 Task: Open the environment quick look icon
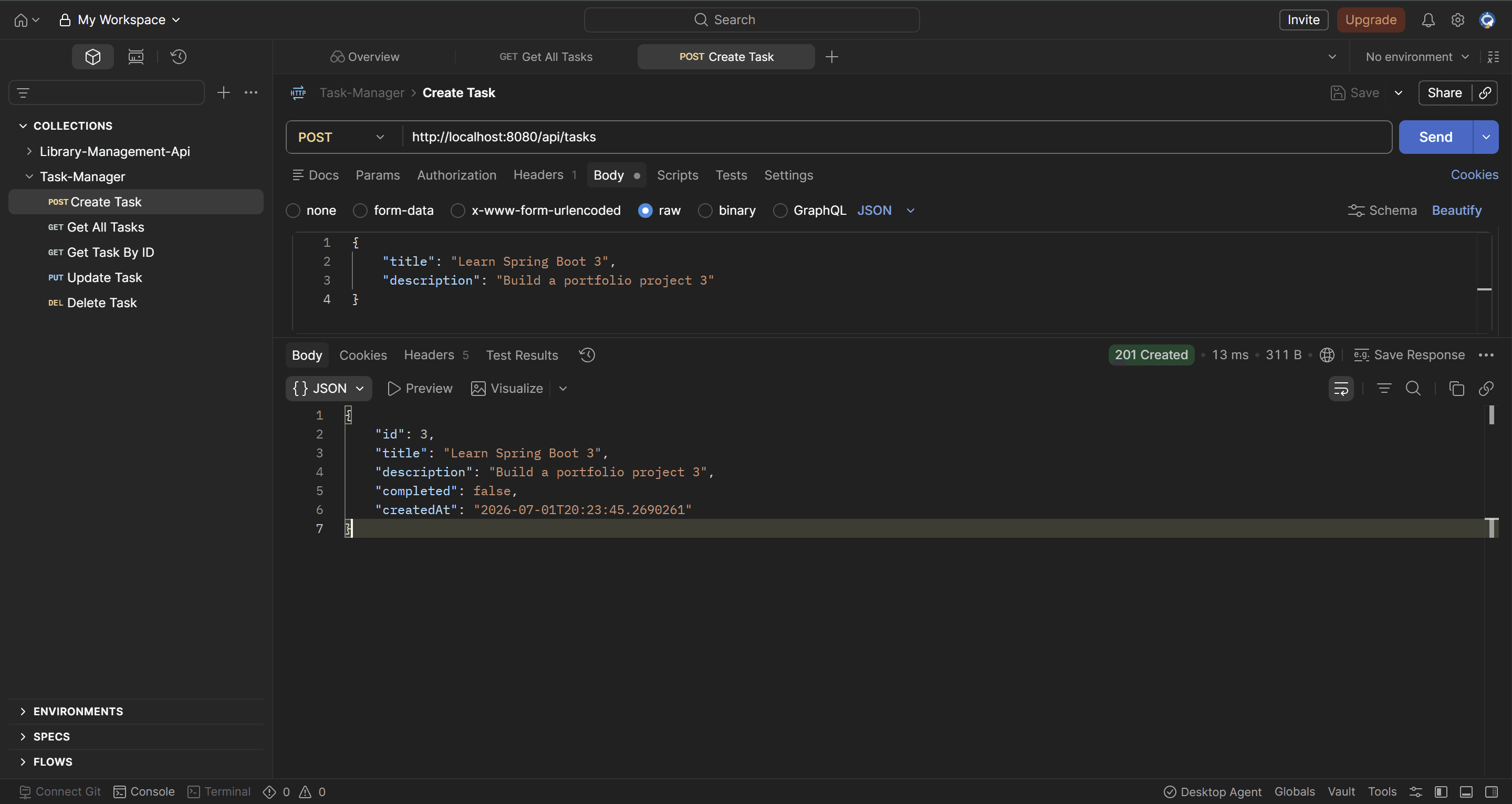pyautogui.click(x=1493, y=56)
